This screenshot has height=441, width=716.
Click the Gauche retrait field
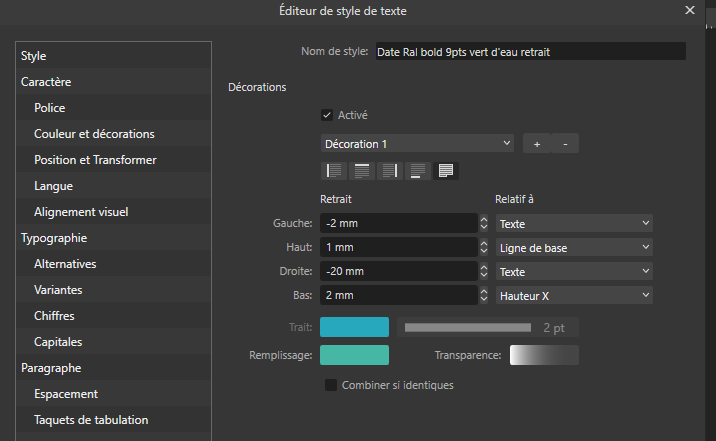pyautogui.click(x=399, y=223)
